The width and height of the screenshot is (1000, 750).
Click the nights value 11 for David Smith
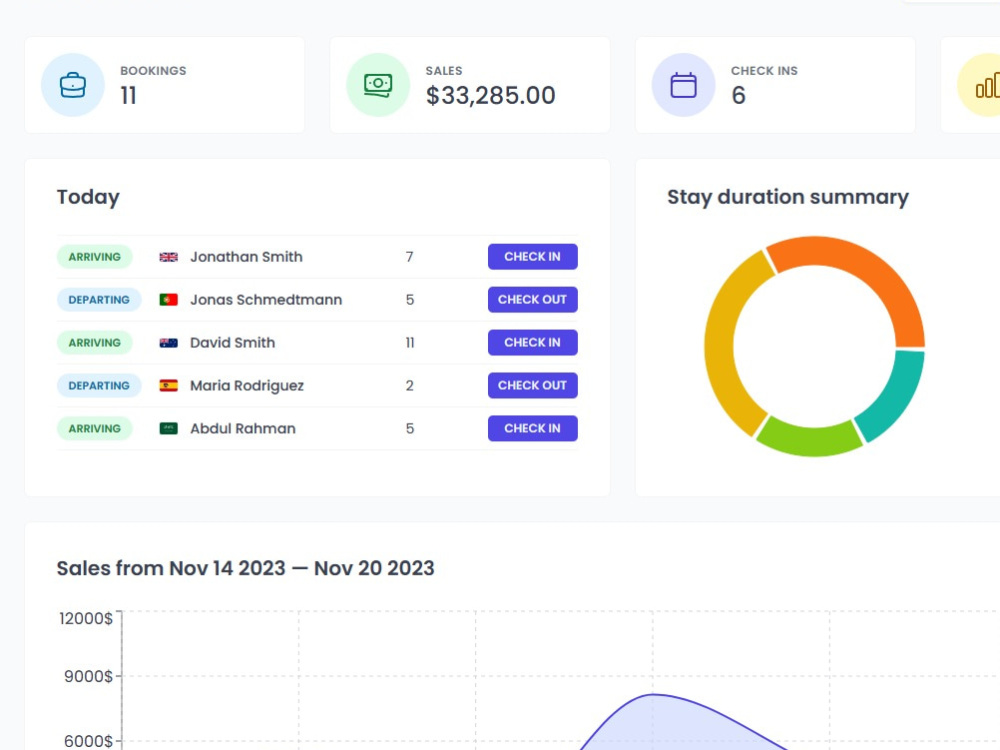point(409,342)
